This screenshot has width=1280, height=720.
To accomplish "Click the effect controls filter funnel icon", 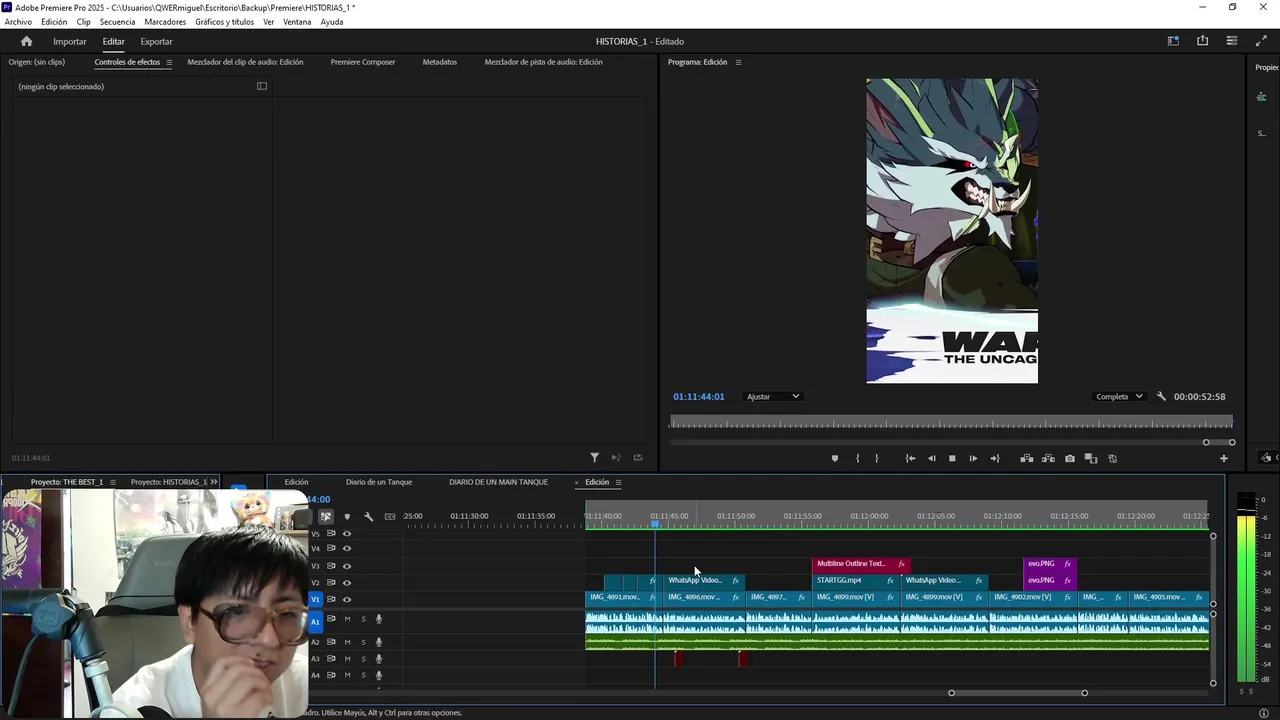I will click(594, 457).
